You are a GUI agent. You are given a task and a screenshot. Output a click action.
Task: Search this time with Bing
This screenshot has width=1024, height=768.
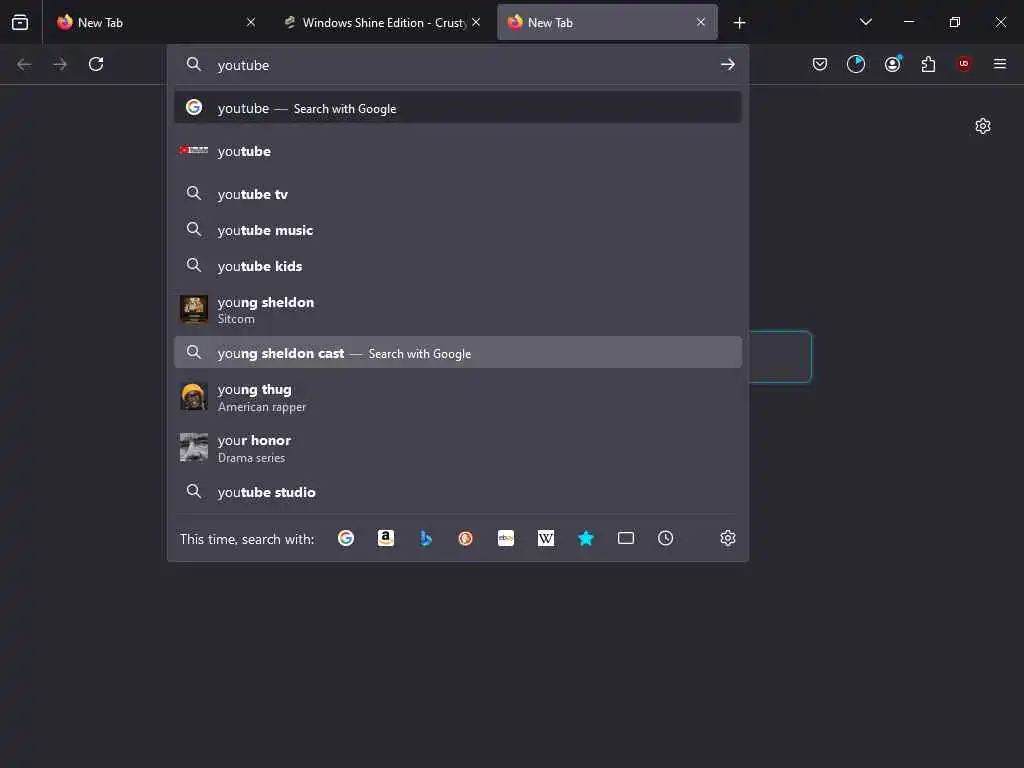click(426, 538)
